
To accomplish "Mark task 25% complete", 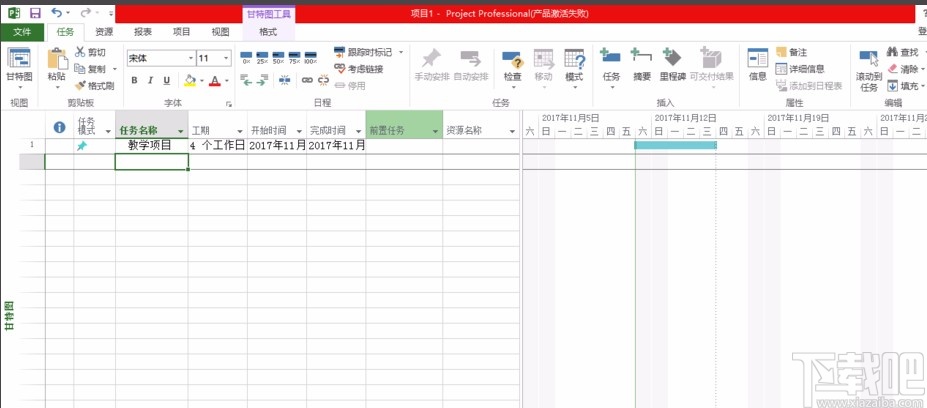I will [x=262, y=58].
